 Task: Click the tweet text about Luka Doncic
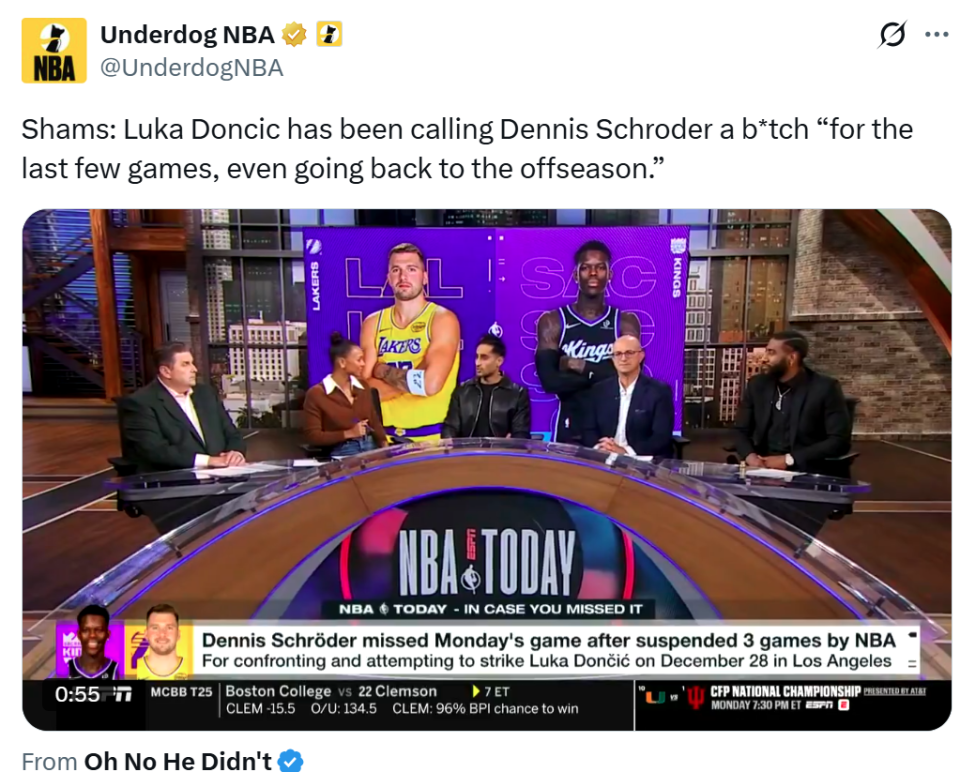pyautogui.click(x=467, y=149)
